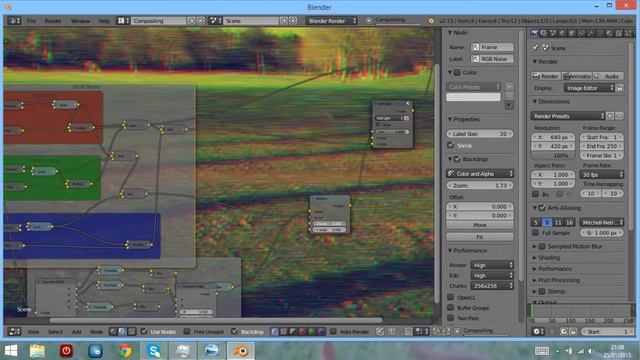Open the Object properties tab icon
The image size is (640, 360).
(x=572, y=33)
